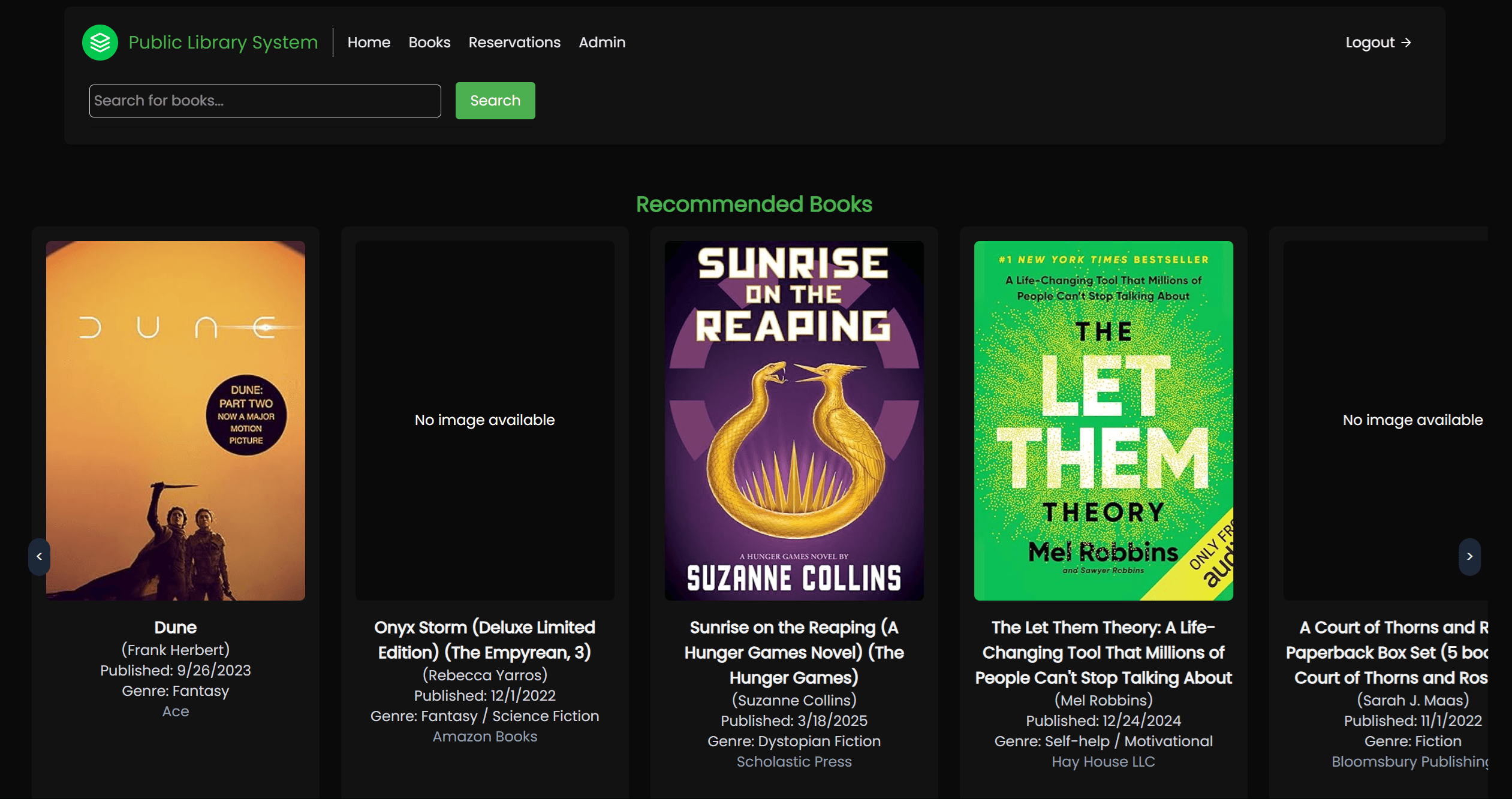The width and height of the screenshot is (1512, 799).
Task: Click The Let Them Theory title text
Action: tap(1104, 653)
